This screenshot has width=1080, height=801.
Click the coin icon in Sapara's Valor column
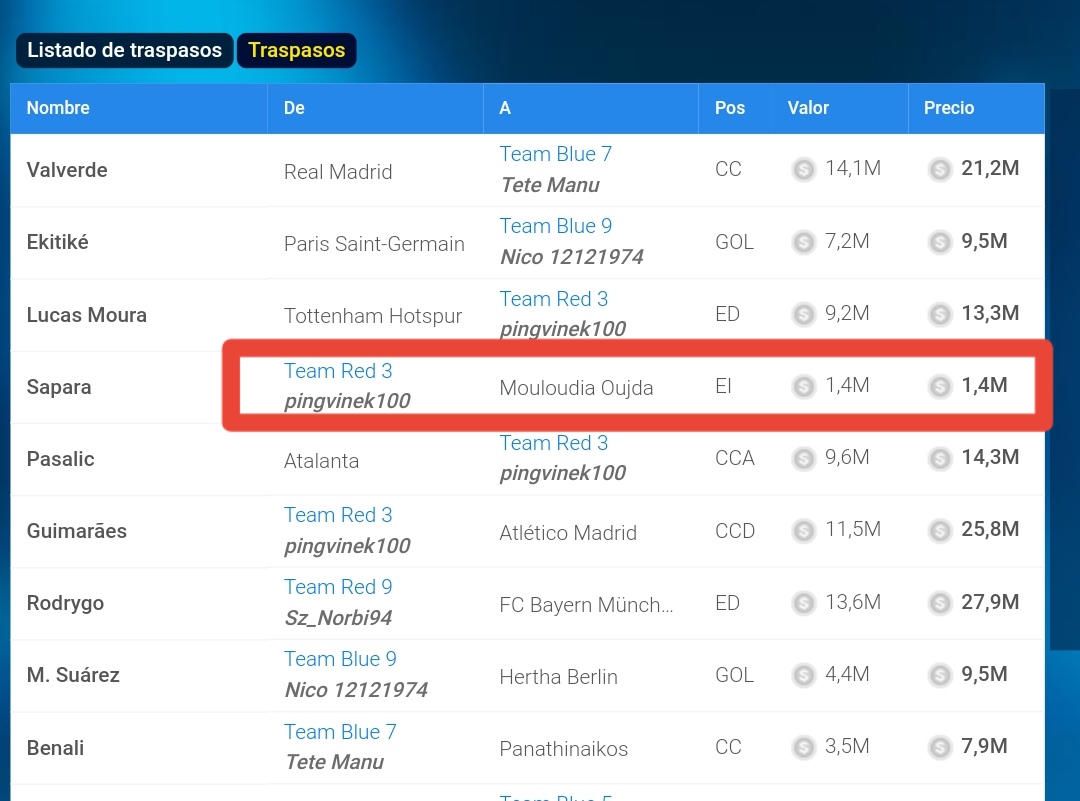coord(803,386)
